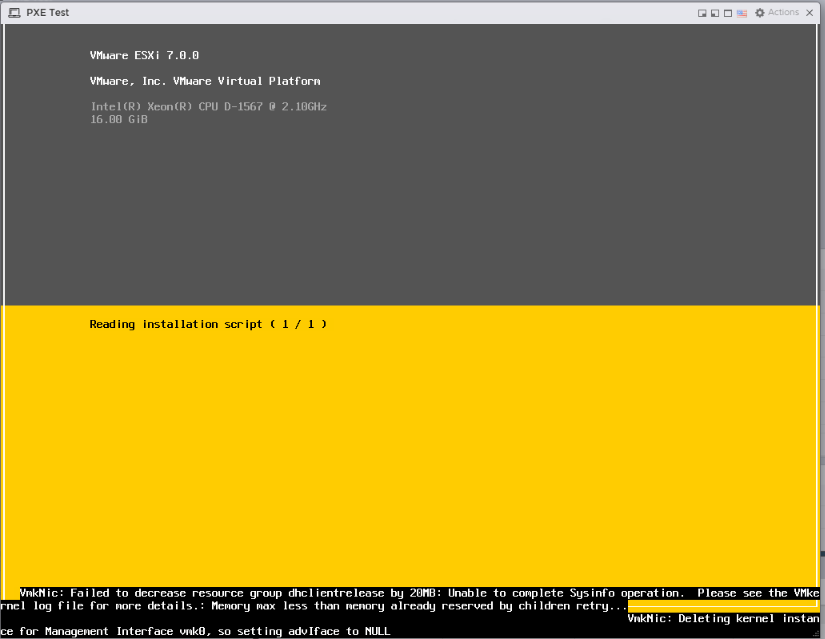Click the shrink console size icon
The image size is (825, 639).
(702, 13)
